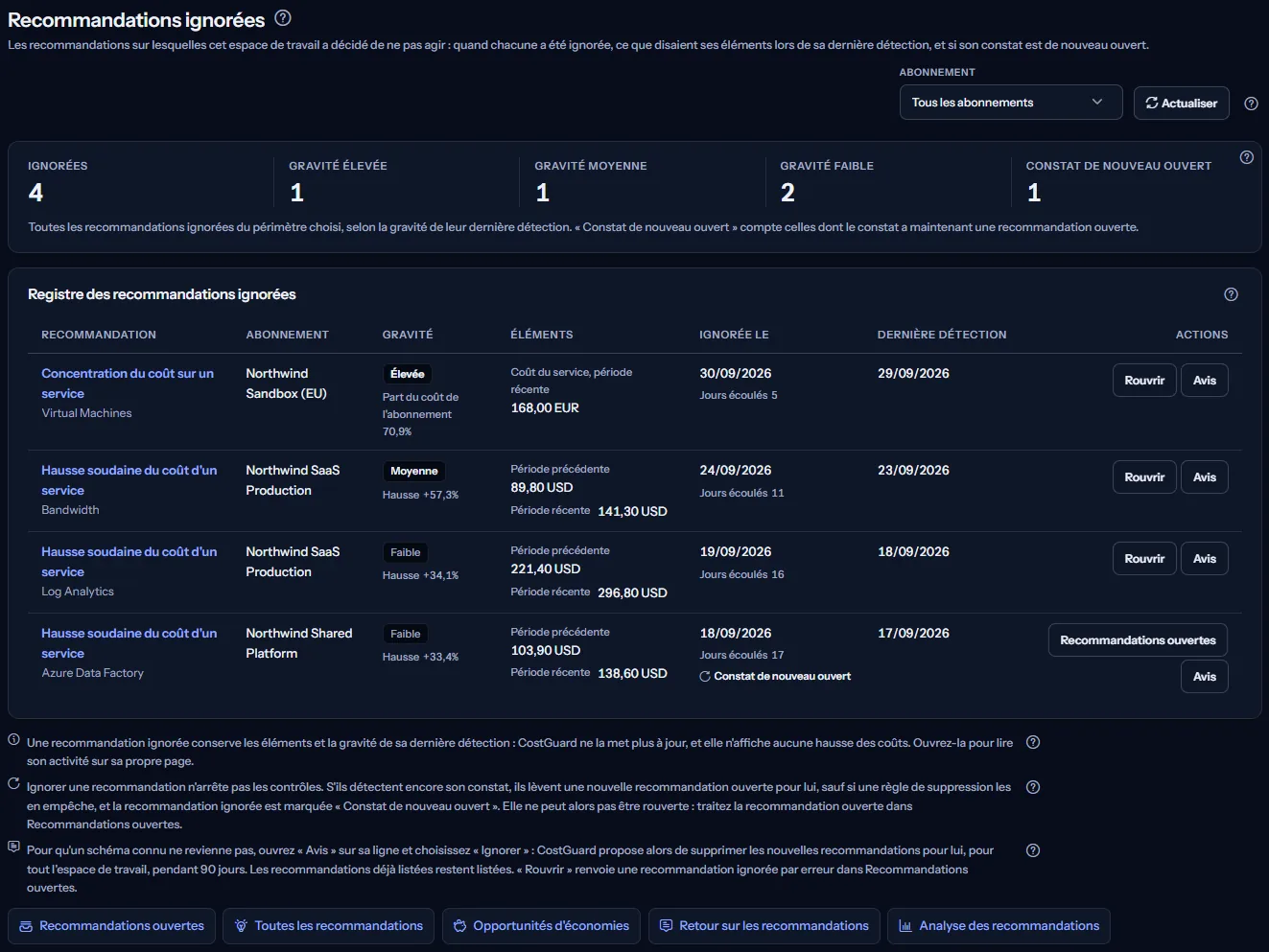The image size is (1269, 952).
Task: Click the 'Faible' badge in the Log Analytics row
Action: point(406,552)
